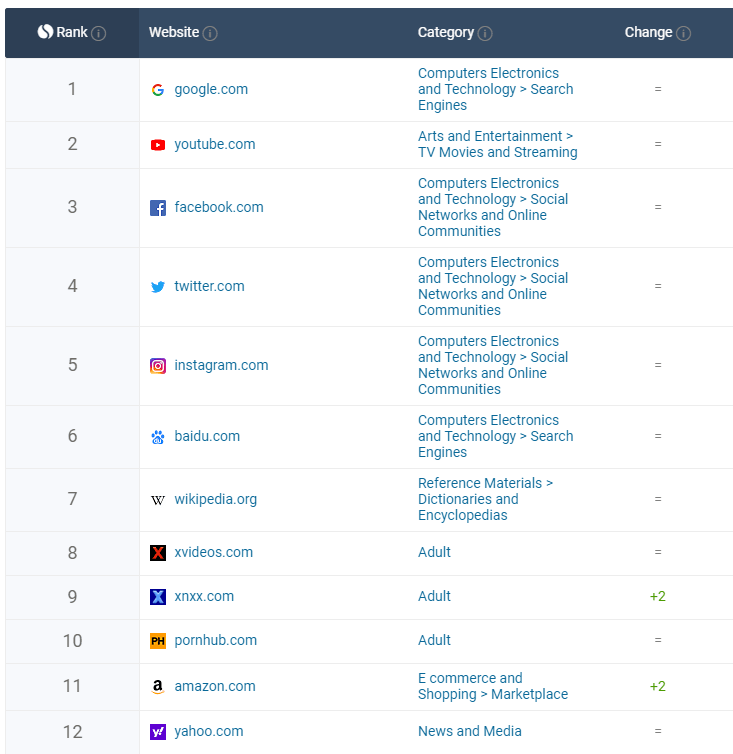Screen dimensions: 733x754
Task: Click the Rank column header
Action: (72, 33)
